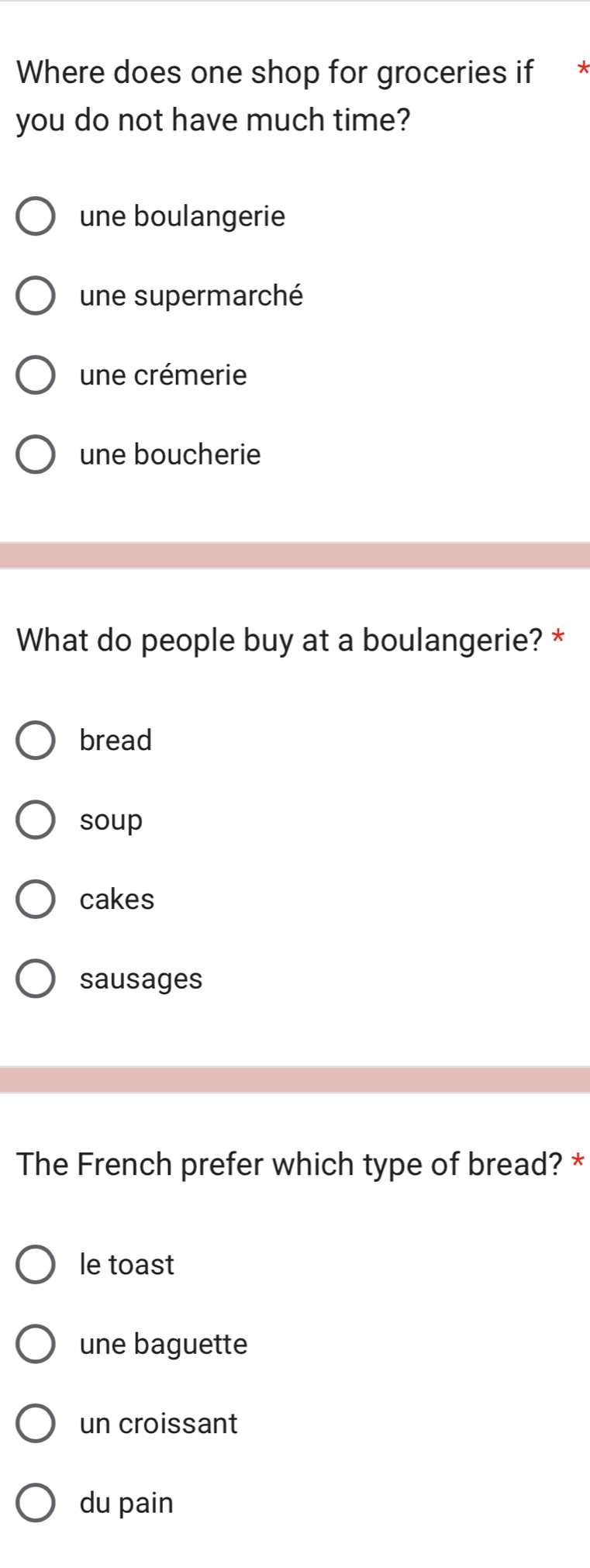Click the 'bread' answer label text
This screenshot has width=590, height=1568.
(116, 740)
